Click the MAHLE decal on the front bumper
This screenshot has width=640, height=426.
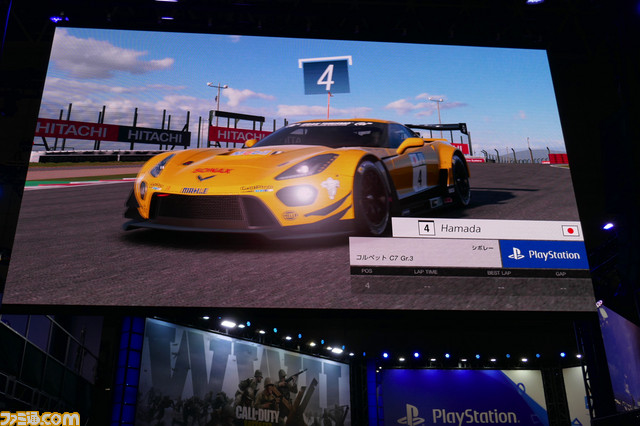pos(194,191)
